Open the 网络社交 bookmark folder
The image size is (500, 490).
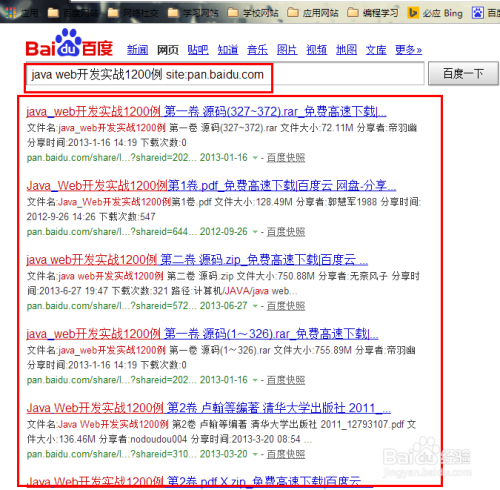[133, 13]
